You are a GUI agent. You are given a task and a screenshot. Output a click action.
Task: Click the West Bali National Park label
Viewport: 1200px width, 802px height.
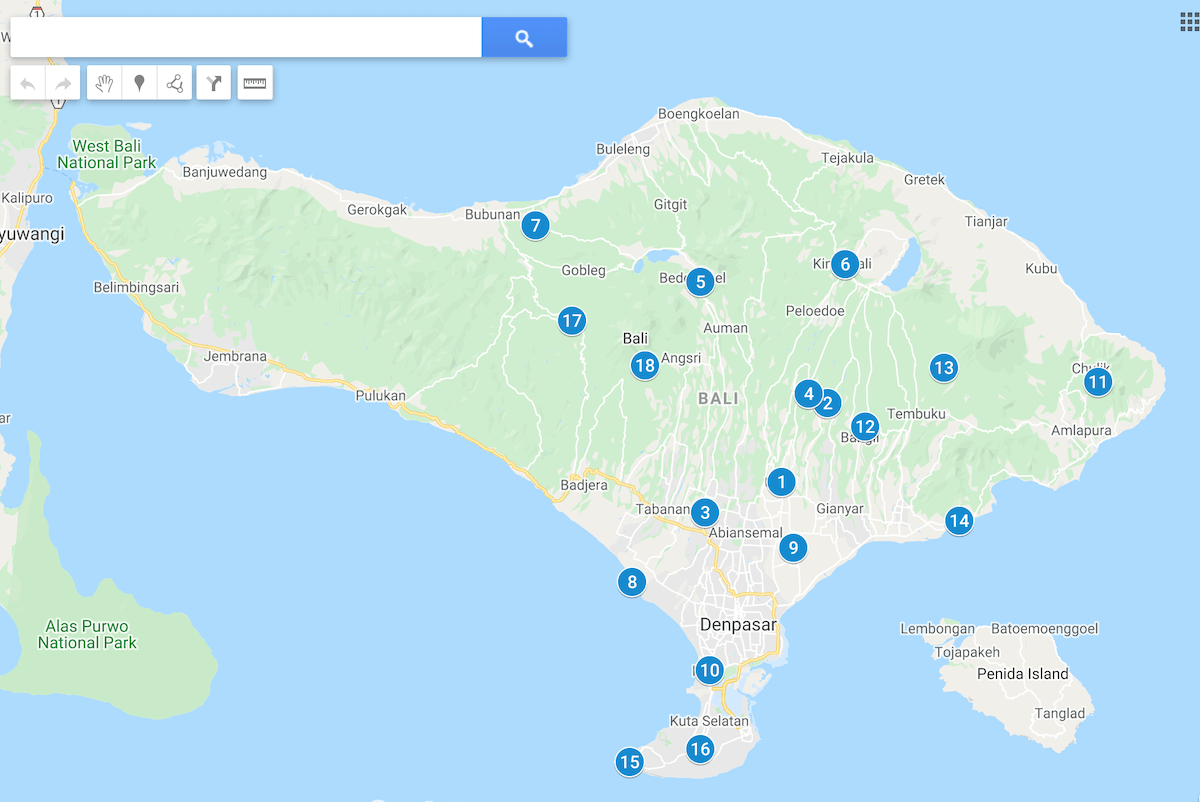pos(106,154)
